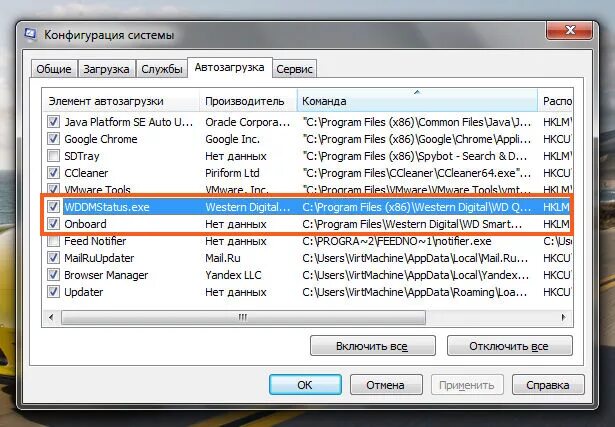Enable the Feed Notifier checkbox
The height and width of the screenshot is (427, 615).
pos(53,241)
